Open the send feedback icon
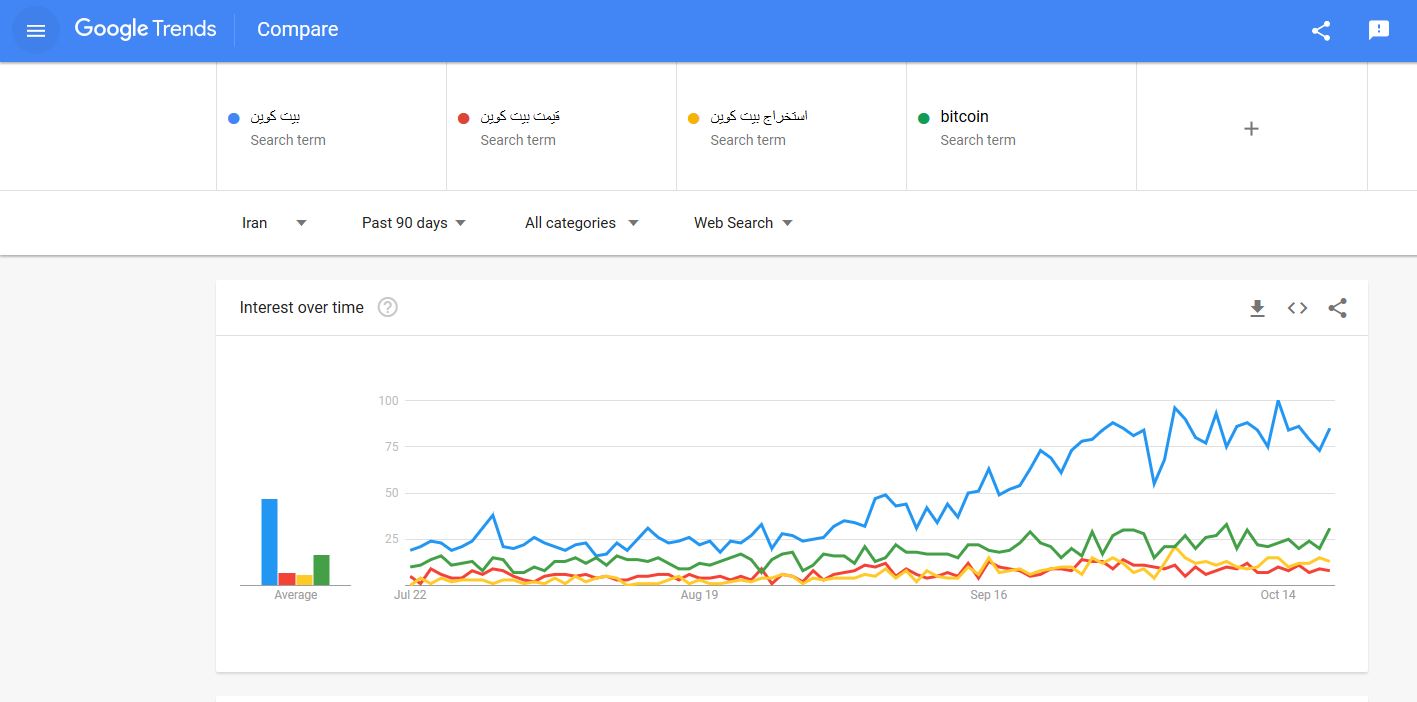Screen dimensions: 1417x702 [x=1379, y=30]
